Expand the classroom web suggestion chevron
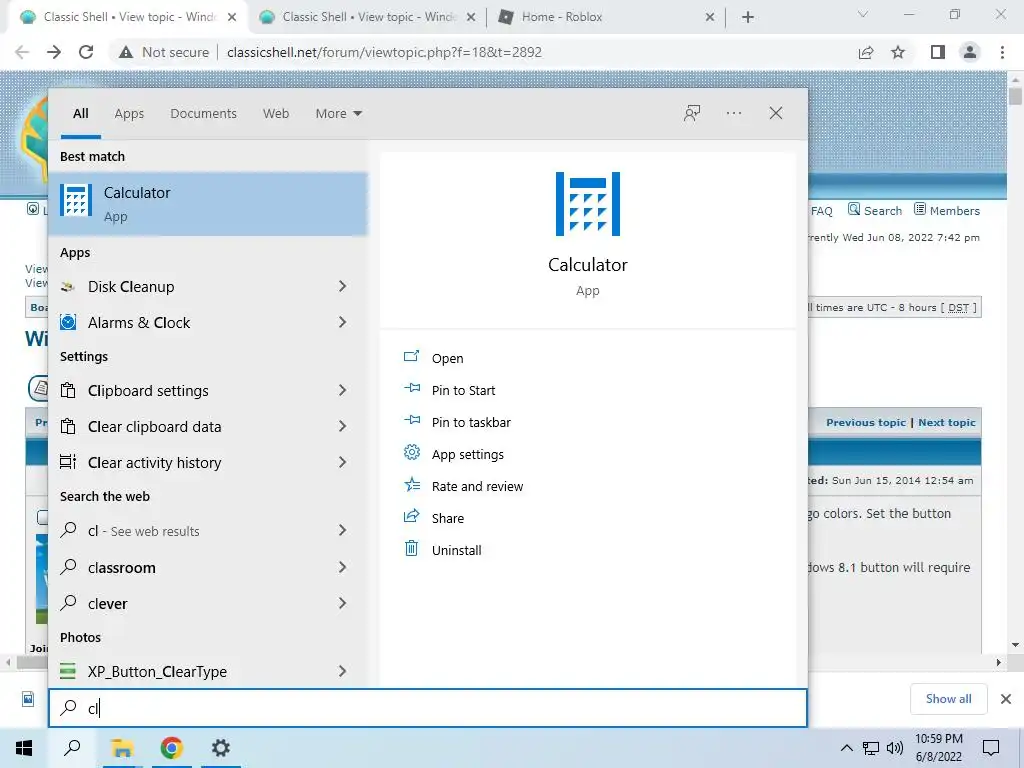 [x=342, y=567]
